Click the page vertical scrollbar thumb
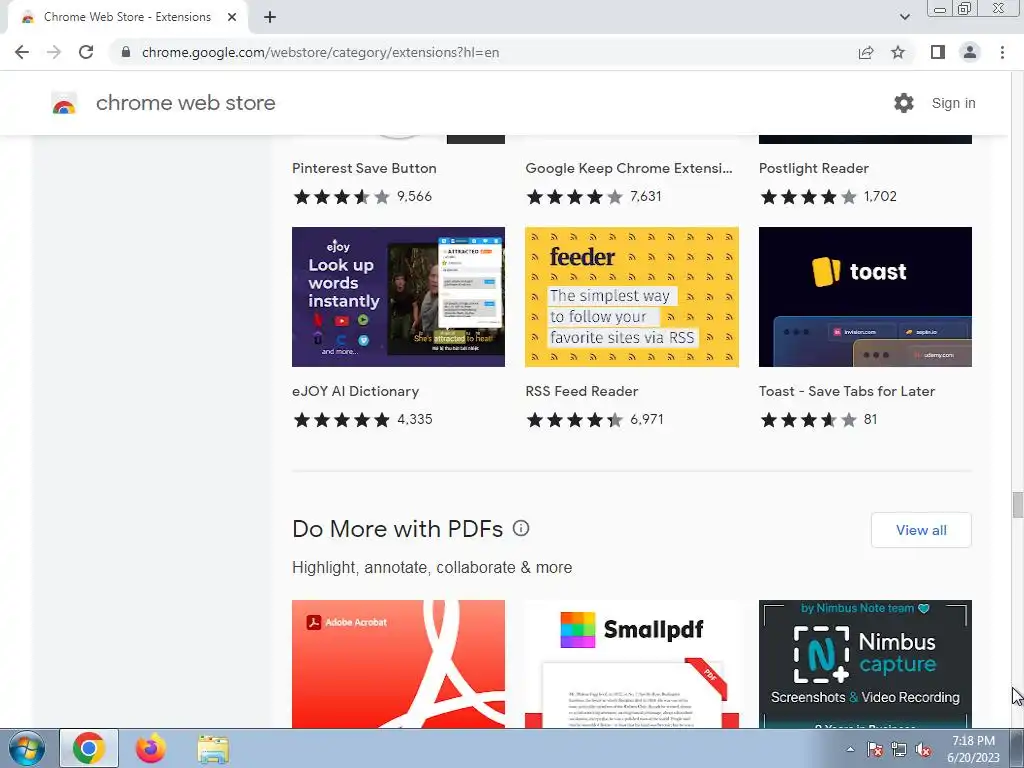Viewport: 1024px width, 768px height. click(x=1017, y=505)
